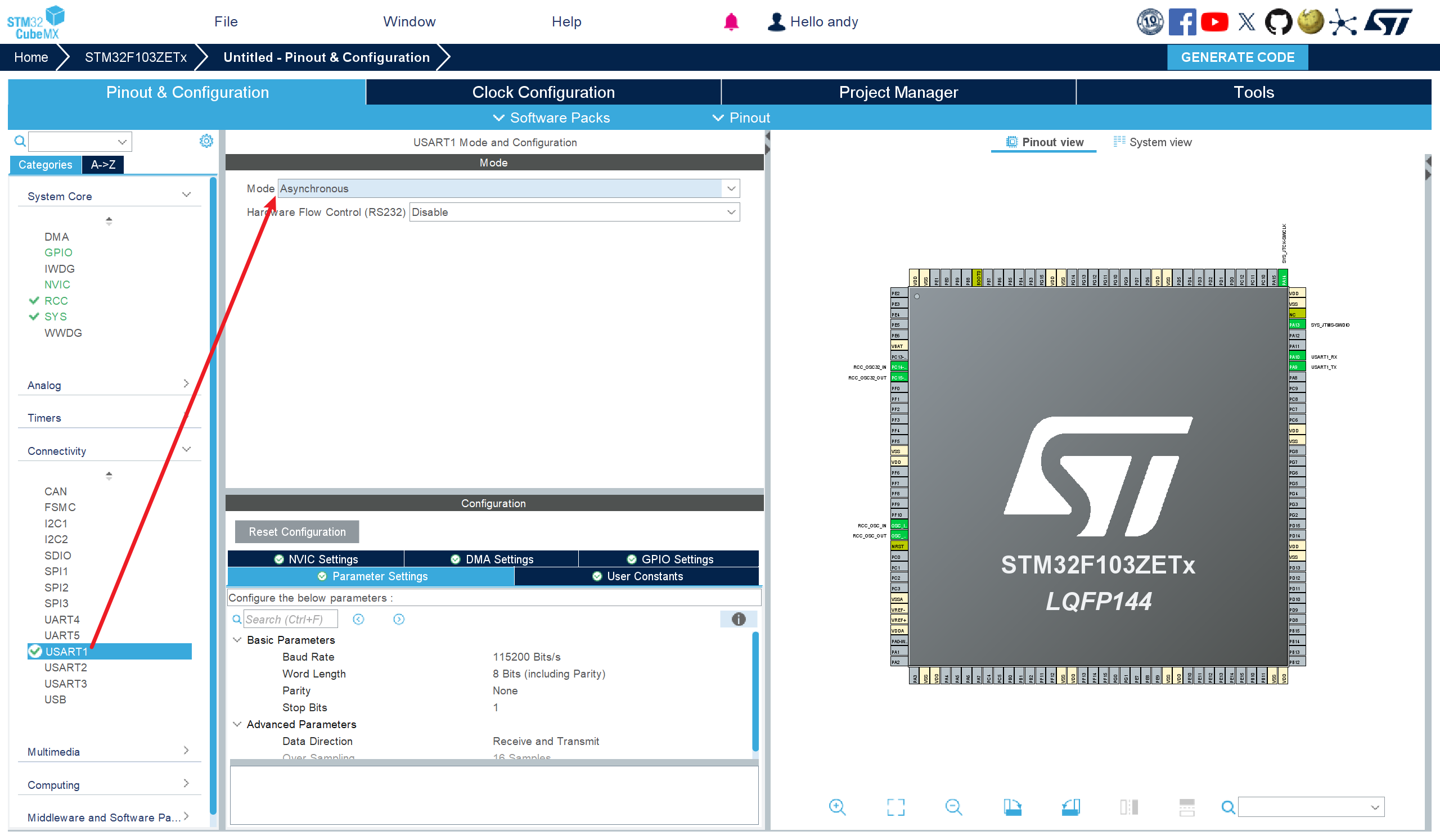The width and height of the screenshot is (1440, 840).
Task: Click the category panel vertical scrollbar
Action: (x=213, y=496)
